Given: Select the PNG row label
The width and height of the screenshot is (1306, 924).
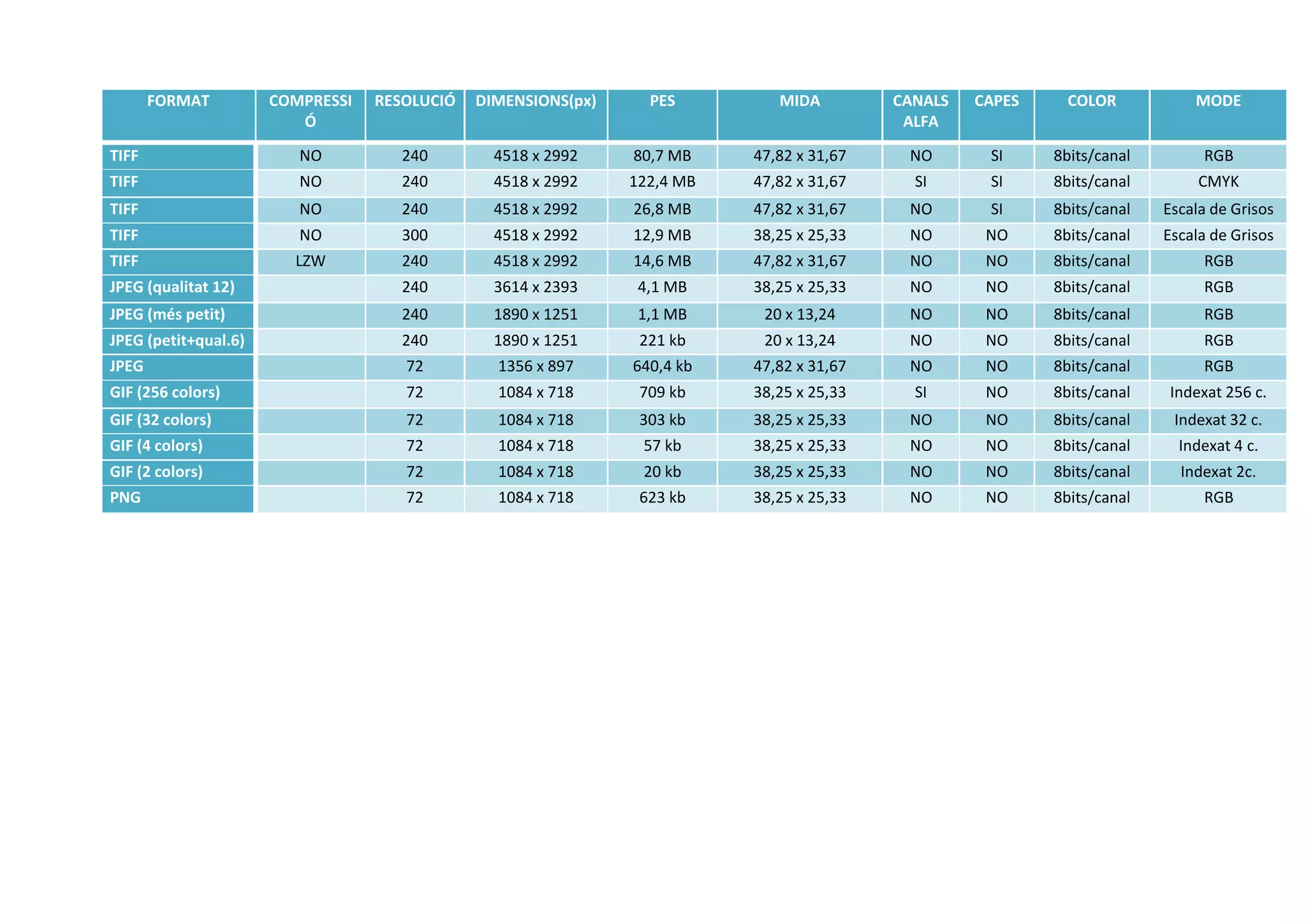Looking at the screenshot, I should 125,498.
